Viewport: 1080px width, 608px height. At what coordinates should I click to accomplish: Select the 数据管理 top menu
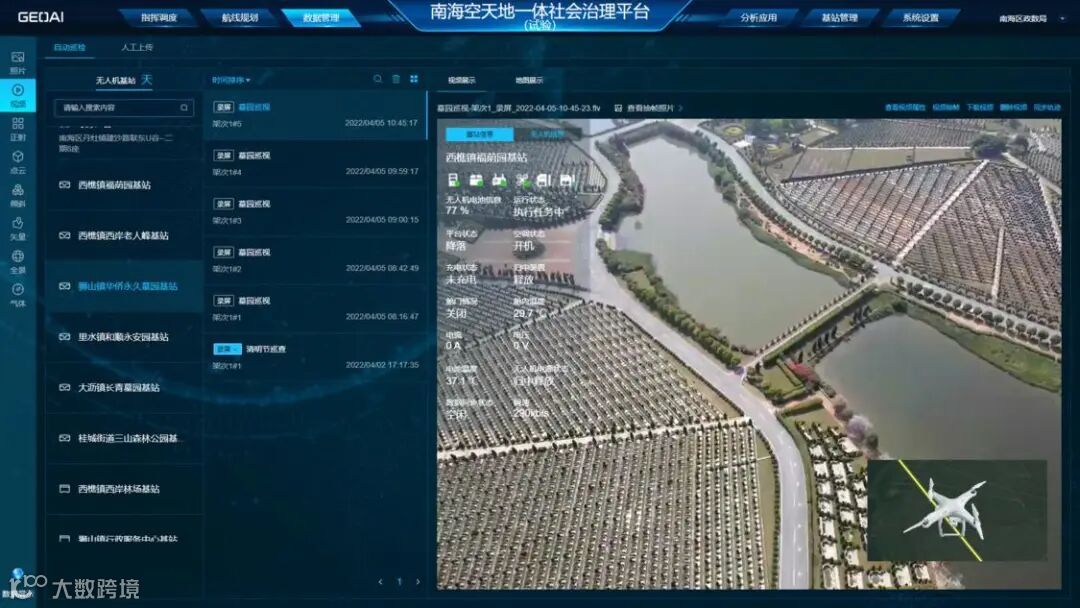pos(321,18)
